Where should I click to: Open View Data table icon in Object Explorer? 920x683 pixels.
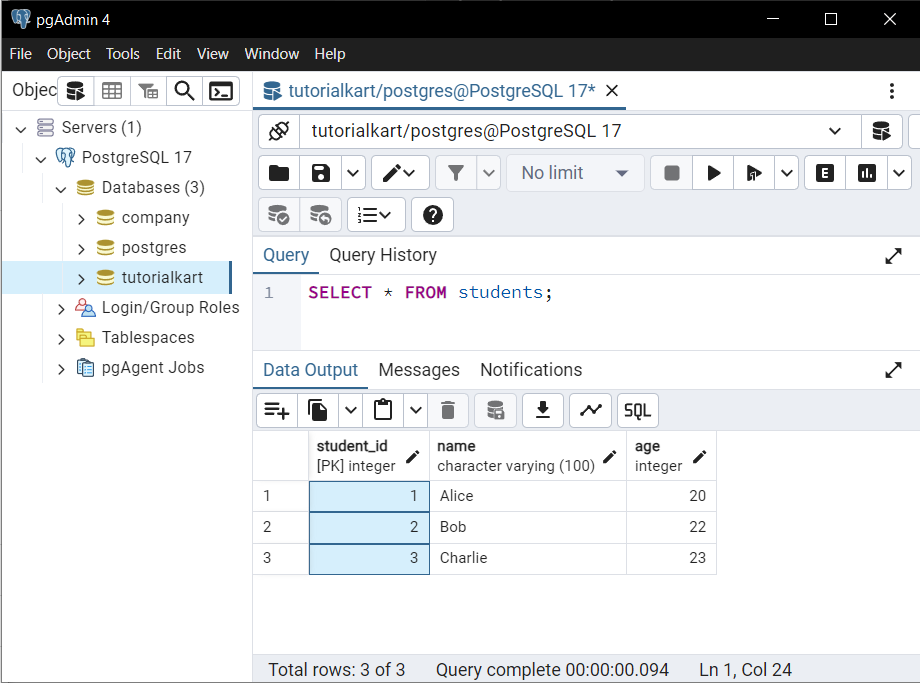click(112, 91)
